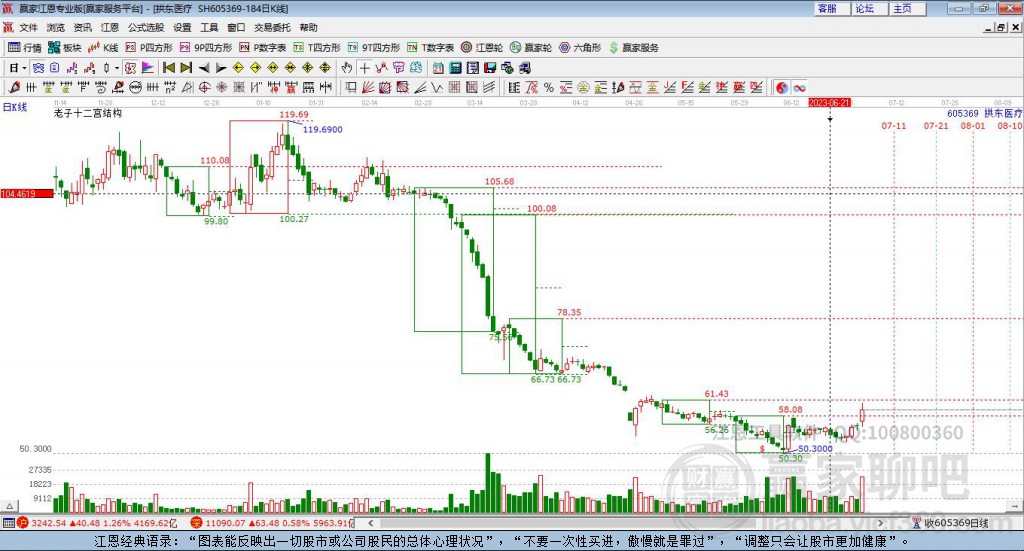Open 9T四方形 tool

374,48
